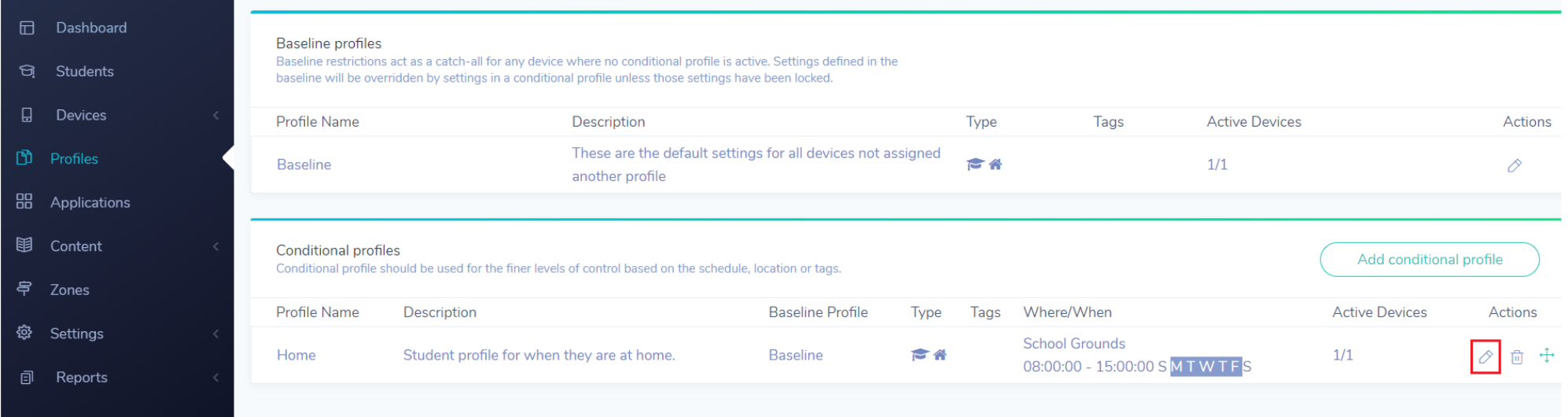Open the Home profile name link

[296, 355]
